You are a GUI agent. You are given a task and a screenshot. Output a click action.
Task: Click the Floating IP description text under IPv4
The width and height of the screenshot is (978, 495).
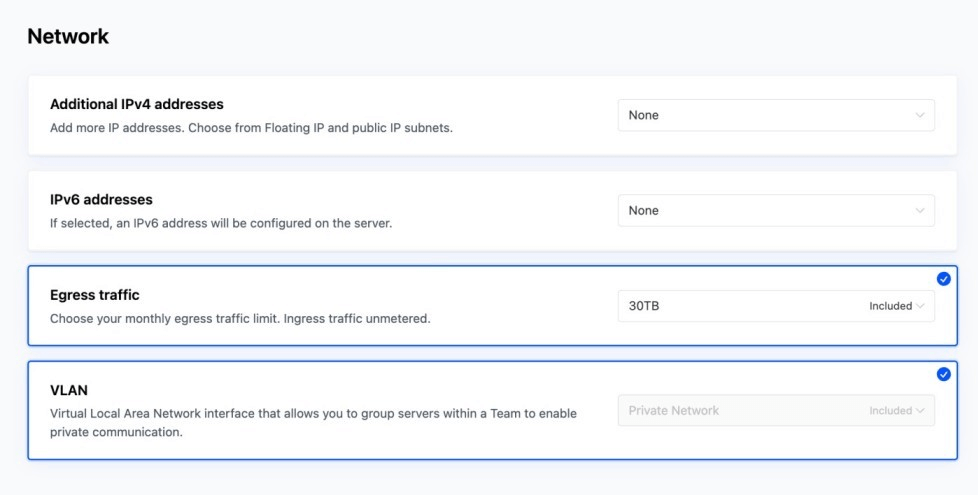point(251,128)
